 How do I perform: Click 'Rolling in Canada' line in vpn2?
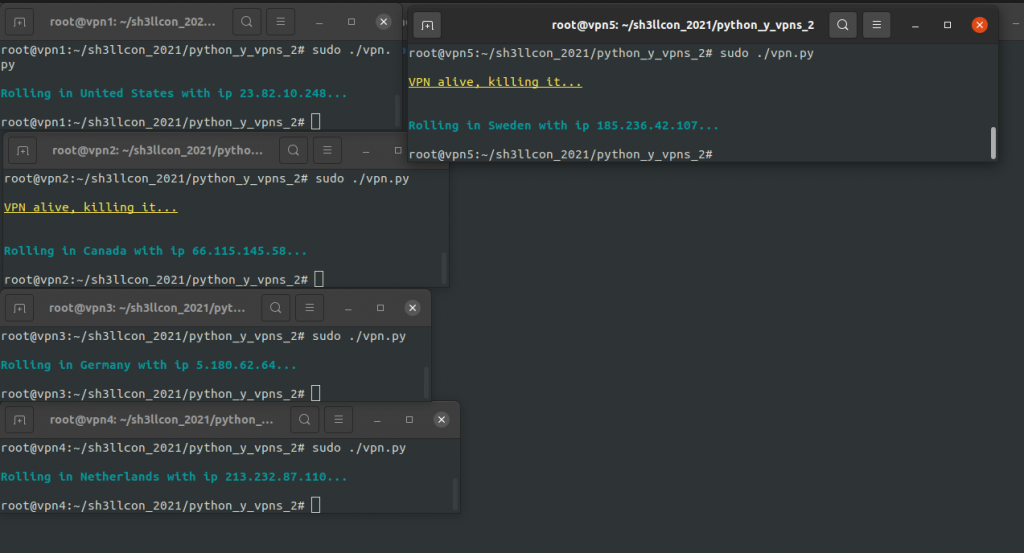[155, 251]
